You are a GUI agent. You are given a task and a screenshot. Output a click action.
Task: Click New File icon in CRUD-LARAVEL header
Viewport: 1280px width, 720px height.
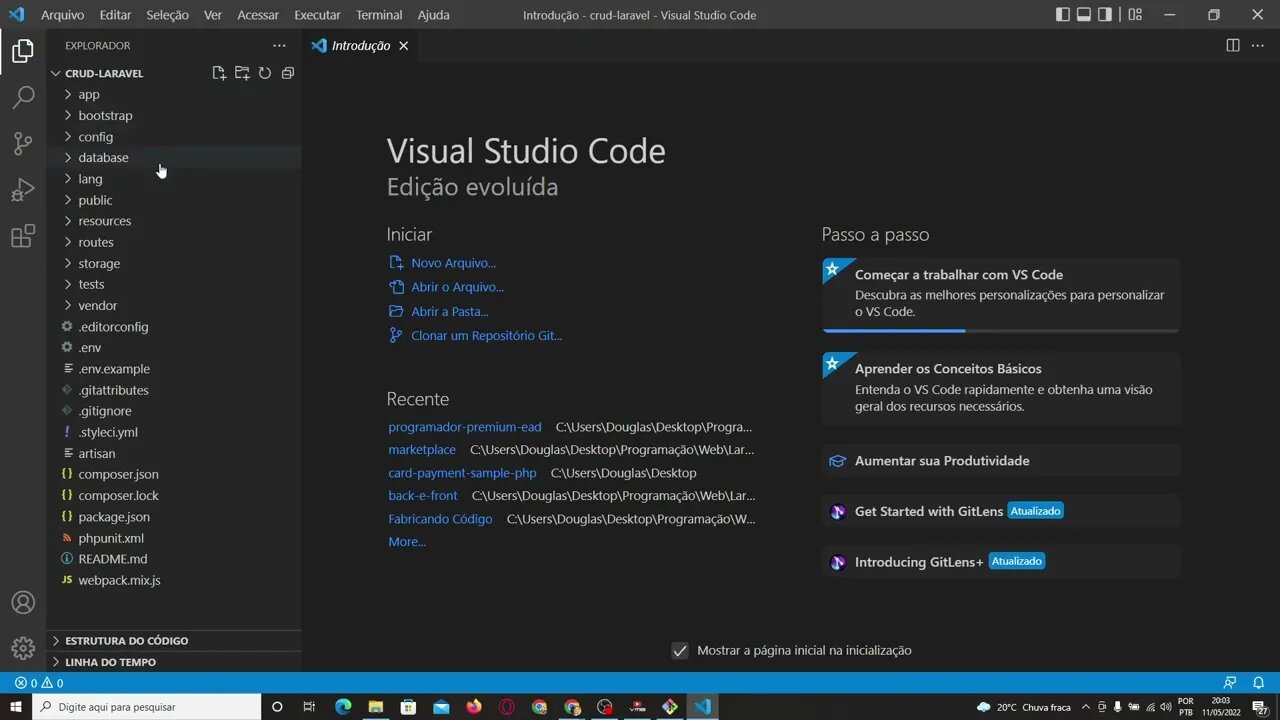(219, 73)
